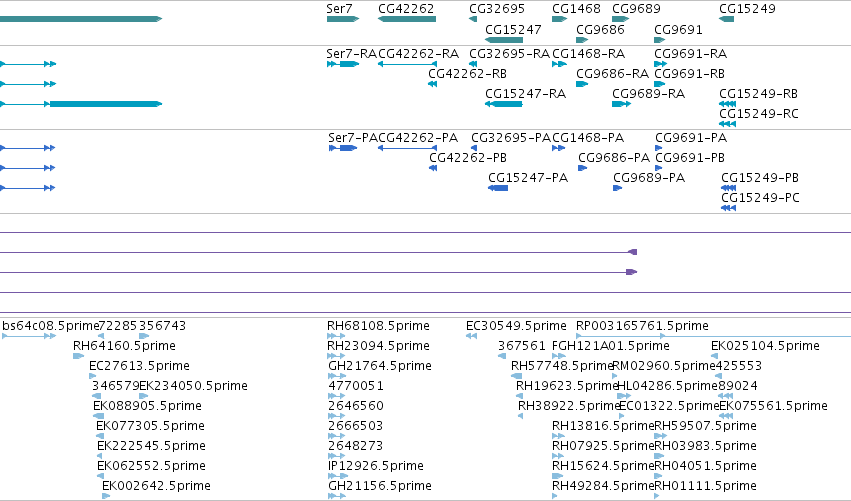Click the CG9689 gene label

[x=636, y=9]
